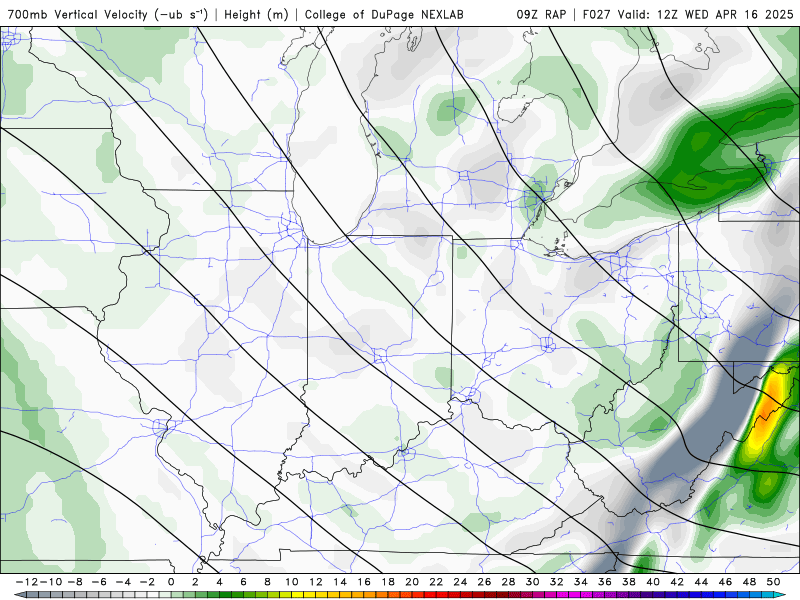This screenshot has height=600, width=800.
Task: Select 'Valid: 12Z WED APR 16 2025' text
Action: [x=706, y=14]
